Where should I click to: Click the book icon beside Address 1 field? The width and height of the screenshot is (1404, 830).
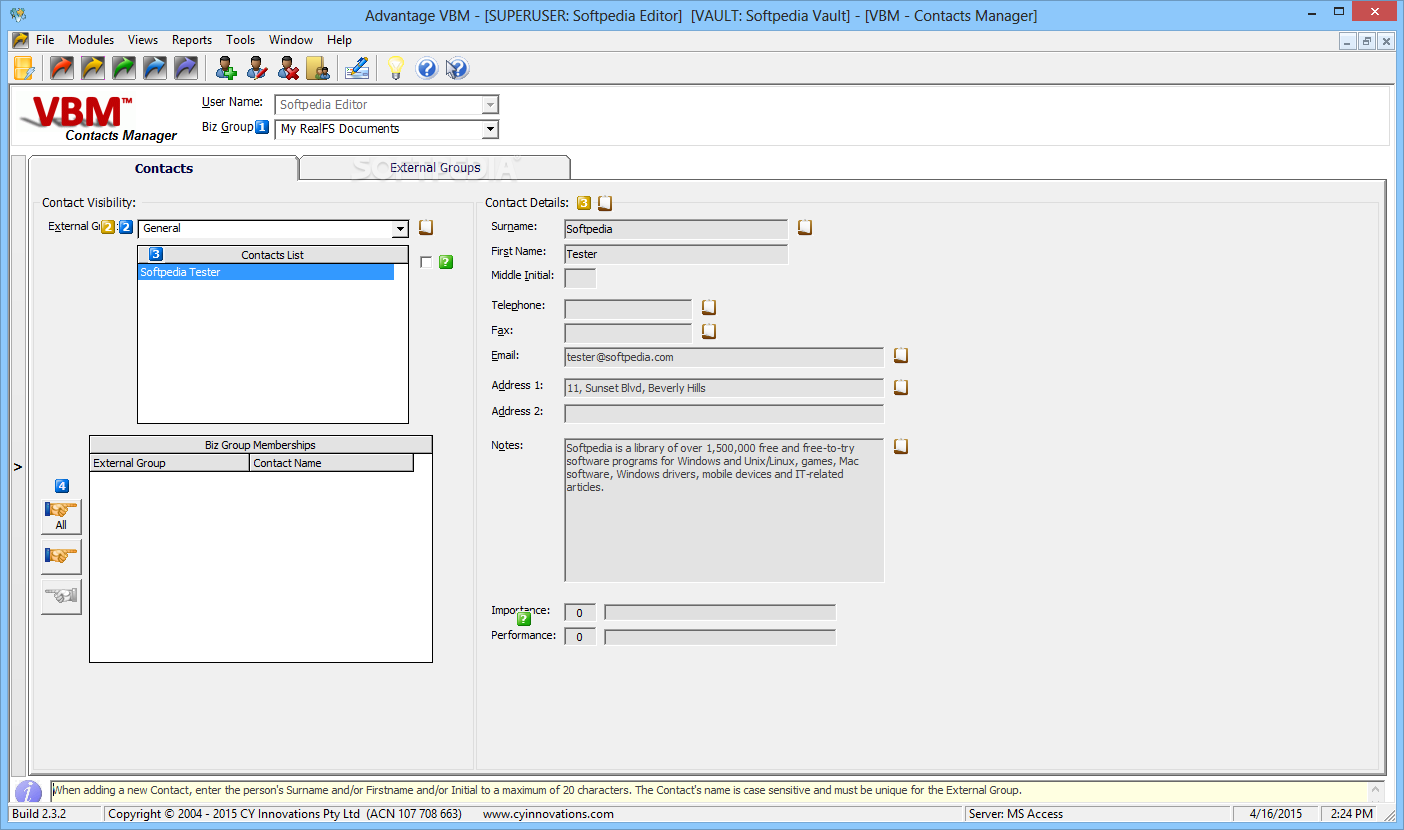tap(901, 387)
